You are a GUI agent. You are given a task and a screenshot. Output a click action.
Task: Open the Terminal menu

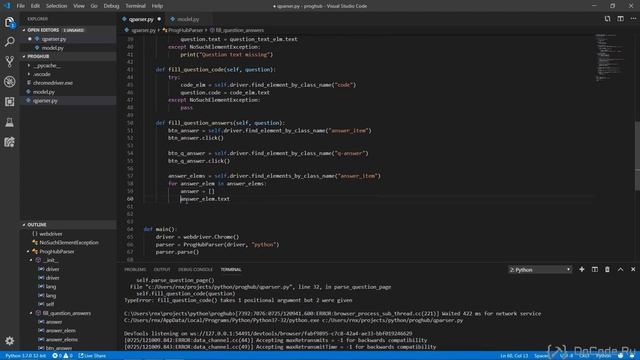[136, 6]
